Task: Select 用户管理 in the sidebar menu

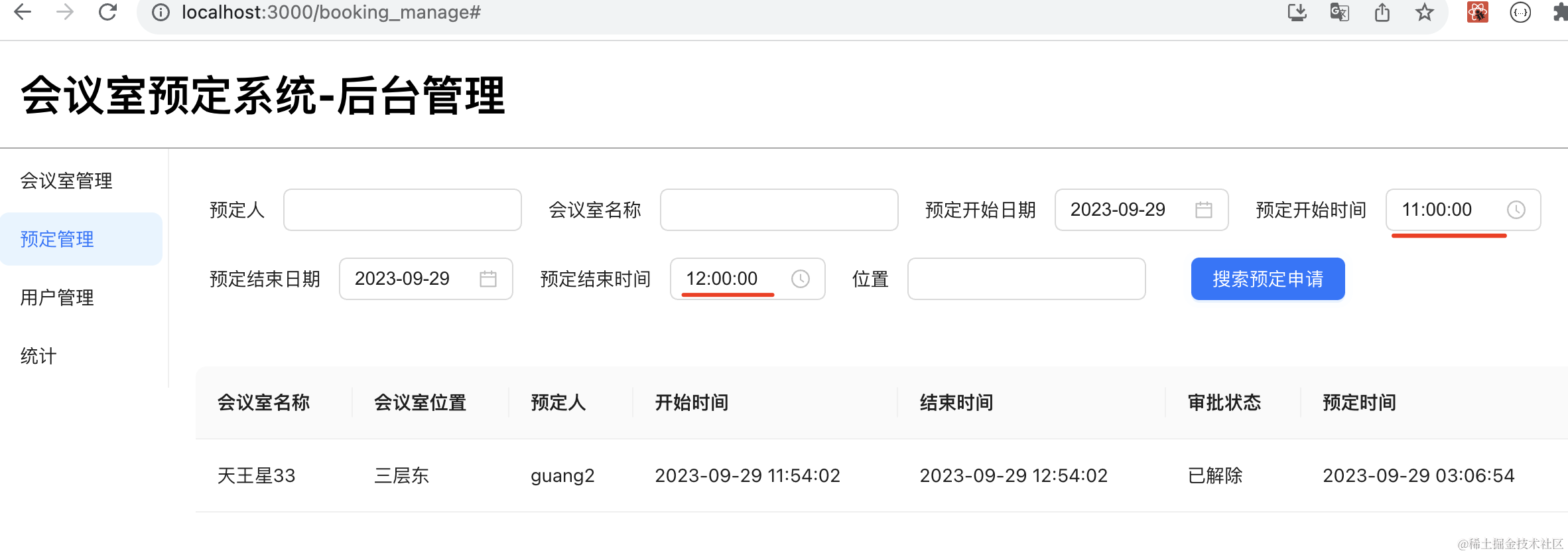Action: 57,297
